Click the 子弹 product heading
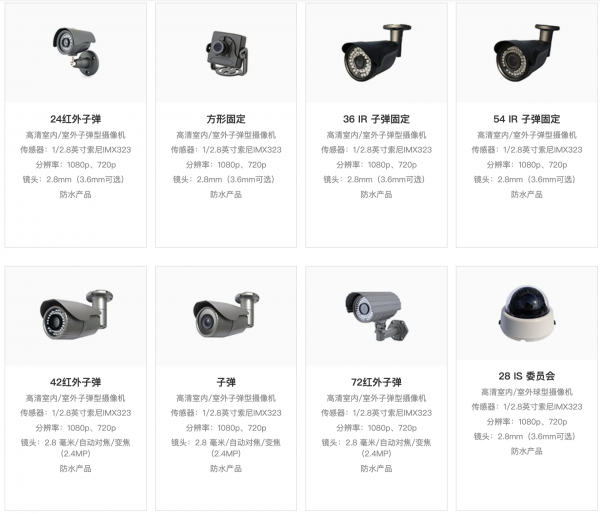This screenshot has height=514, width=600. click(x=226, y=382)
